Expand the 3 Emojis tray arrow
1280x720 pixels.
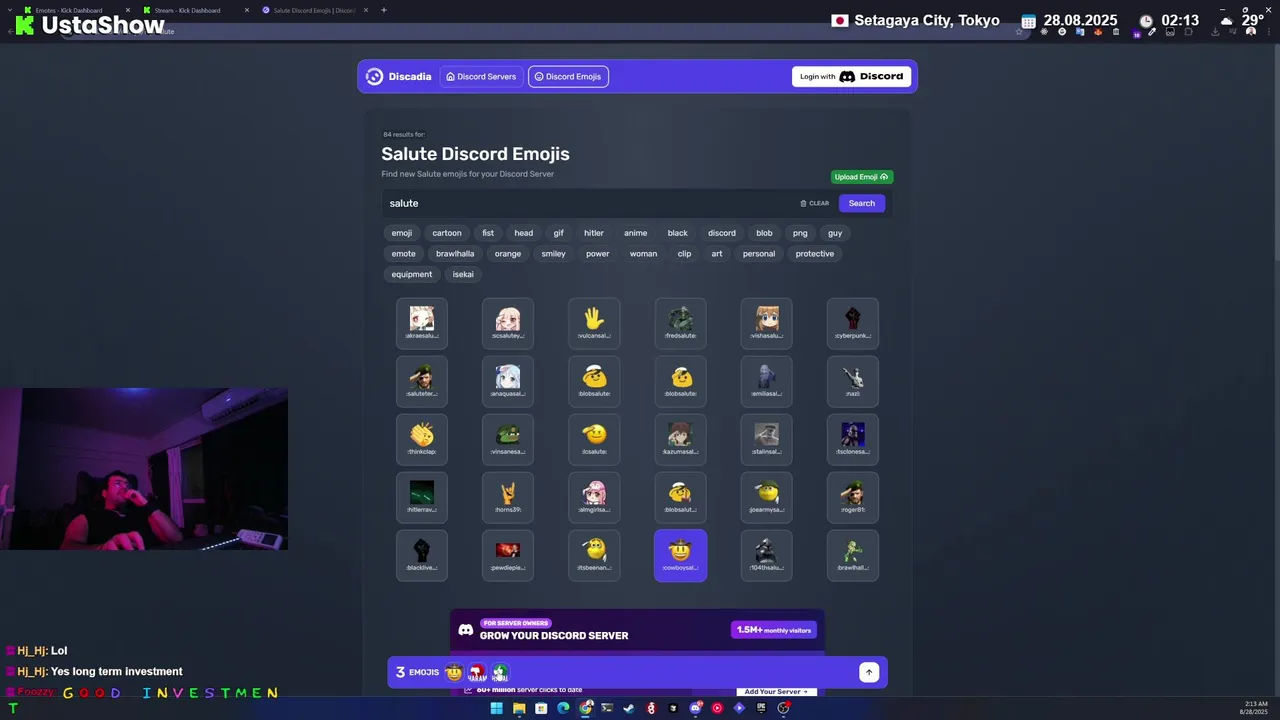(869, 672)
